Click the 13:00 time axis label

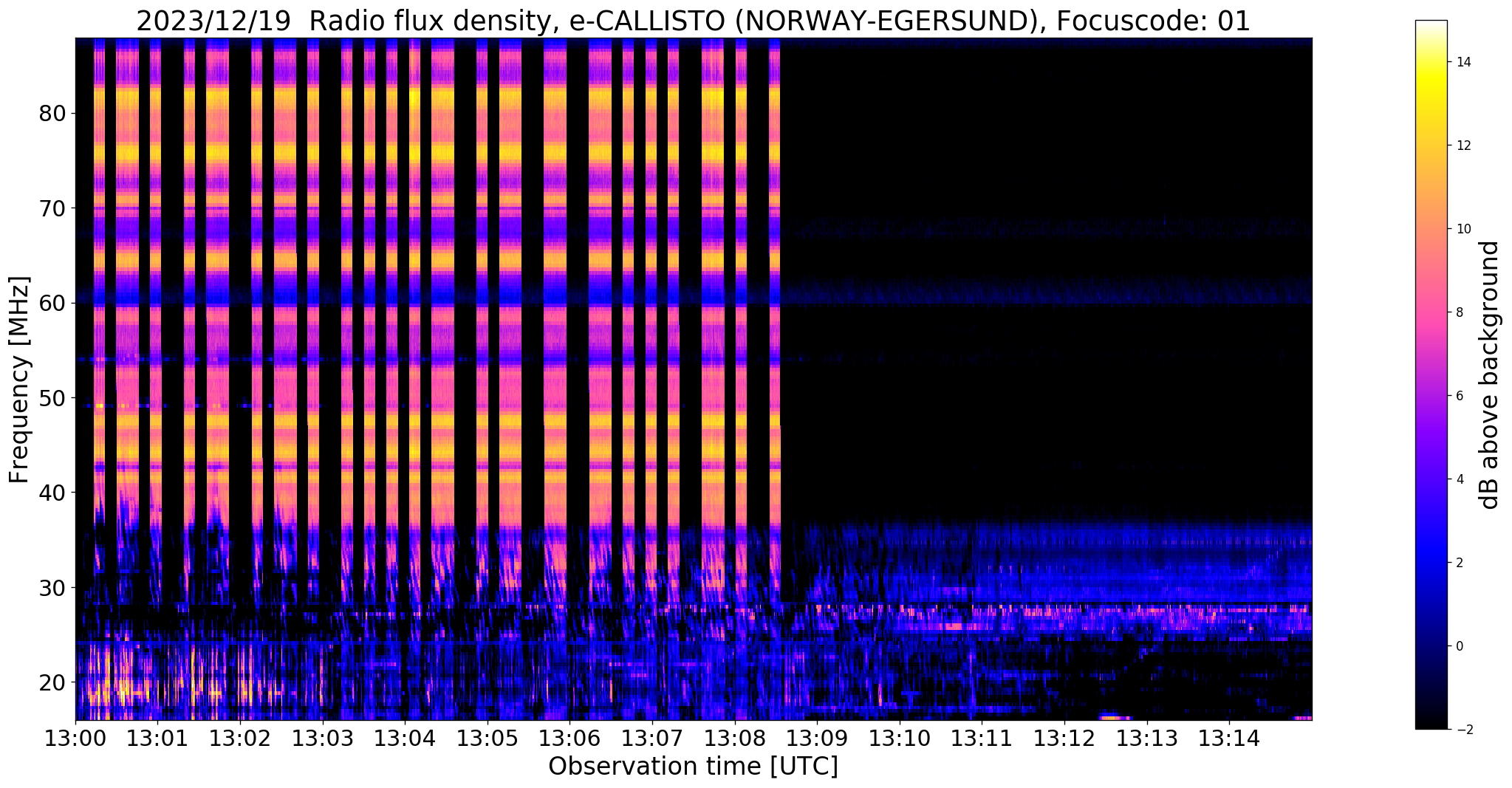coord(75,739)
